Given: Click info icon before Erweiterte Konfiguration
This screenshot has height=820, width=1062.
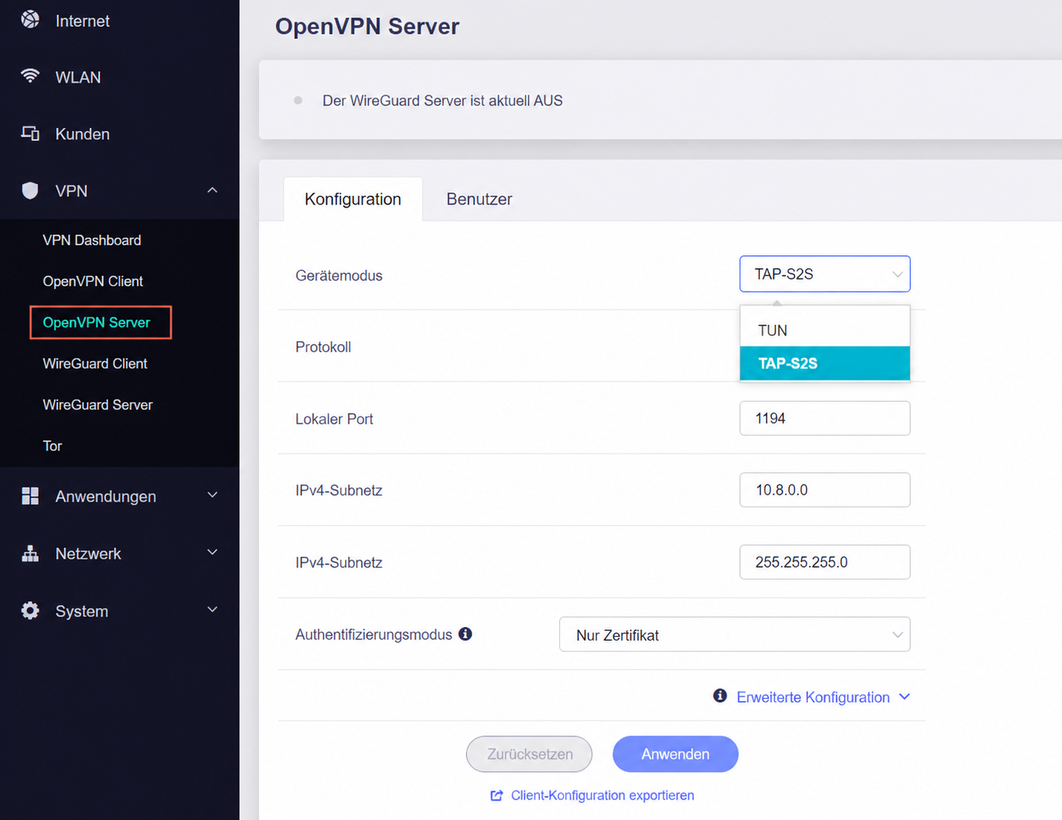Looking at the screenshot, I should point(720,695).
